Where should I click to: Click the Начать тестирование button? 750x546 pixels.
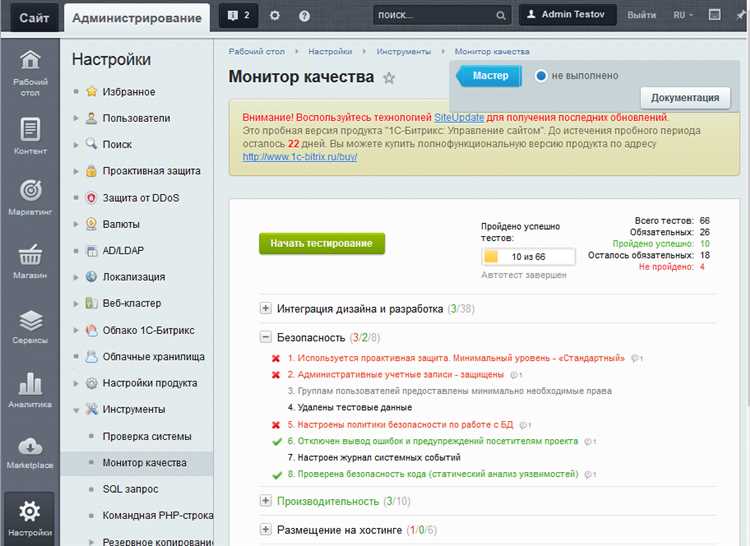click(321, 243)
